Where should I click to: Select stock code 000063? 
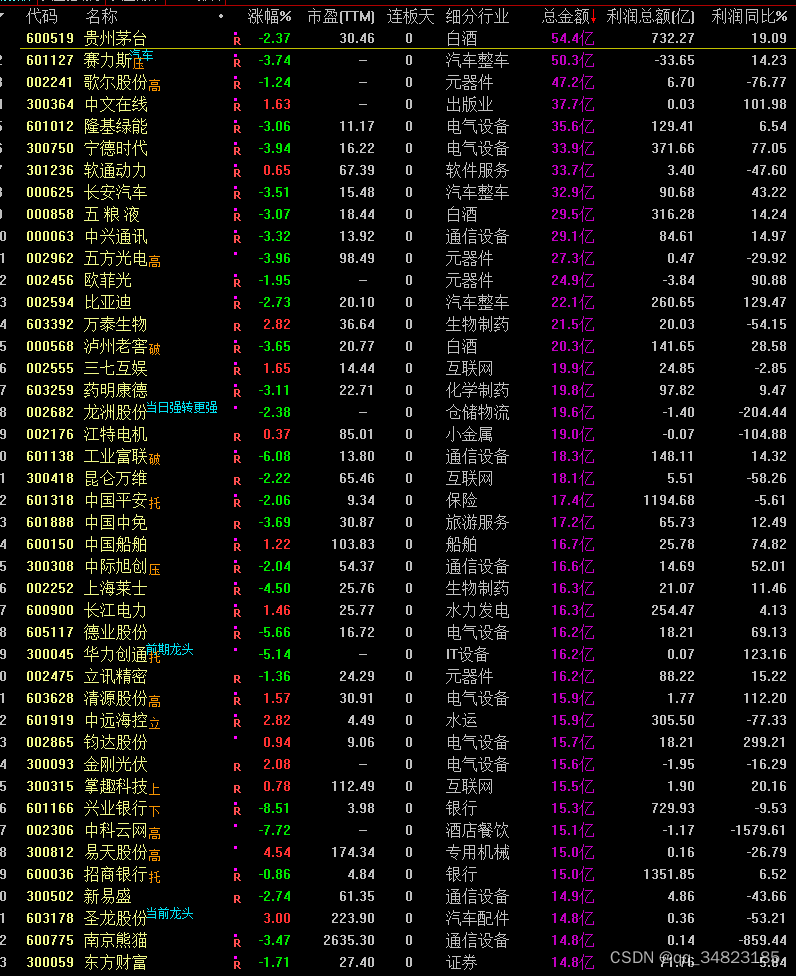pos(50,237)
